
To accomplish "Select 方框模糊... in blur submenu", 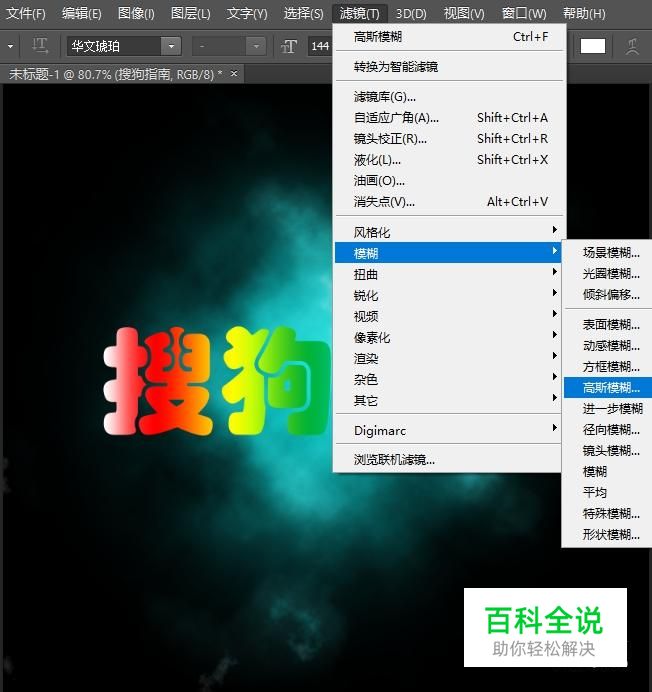I will [608, 366].
